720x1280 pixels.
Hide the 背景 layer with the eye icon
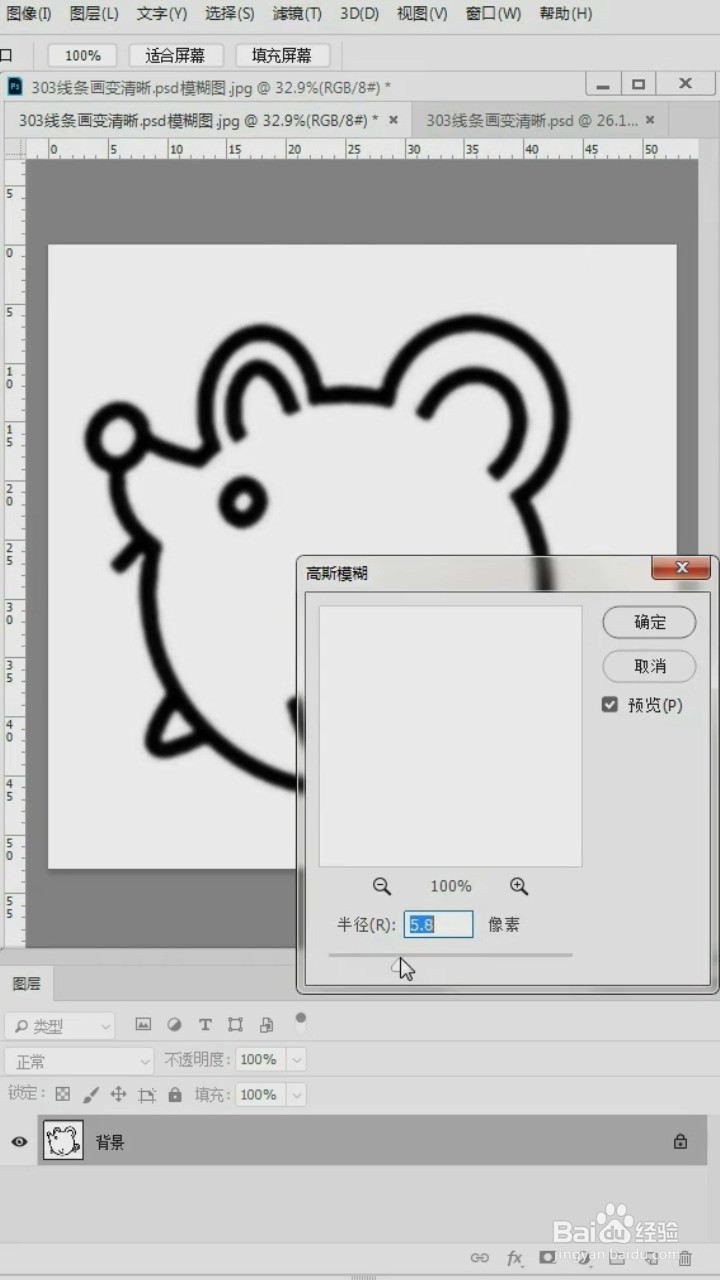coord(19,1141)
